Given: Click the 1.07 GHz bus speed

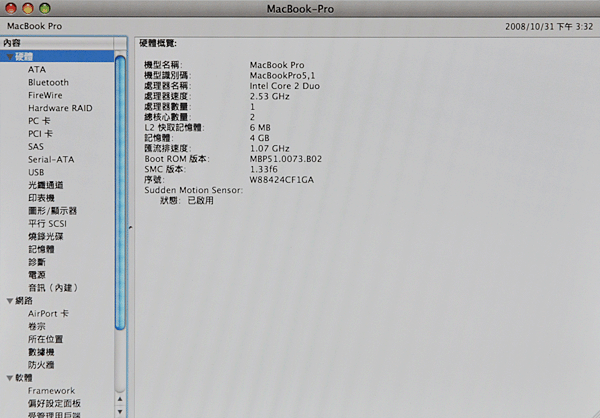Looking at the screenshot, I should 269,149.
